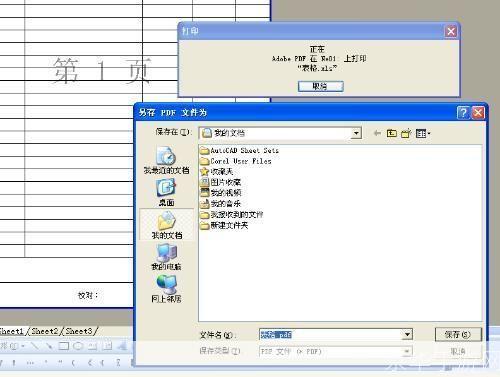
Task: Switch to Sheet3 tab in Excel
Action: (79, 331)
